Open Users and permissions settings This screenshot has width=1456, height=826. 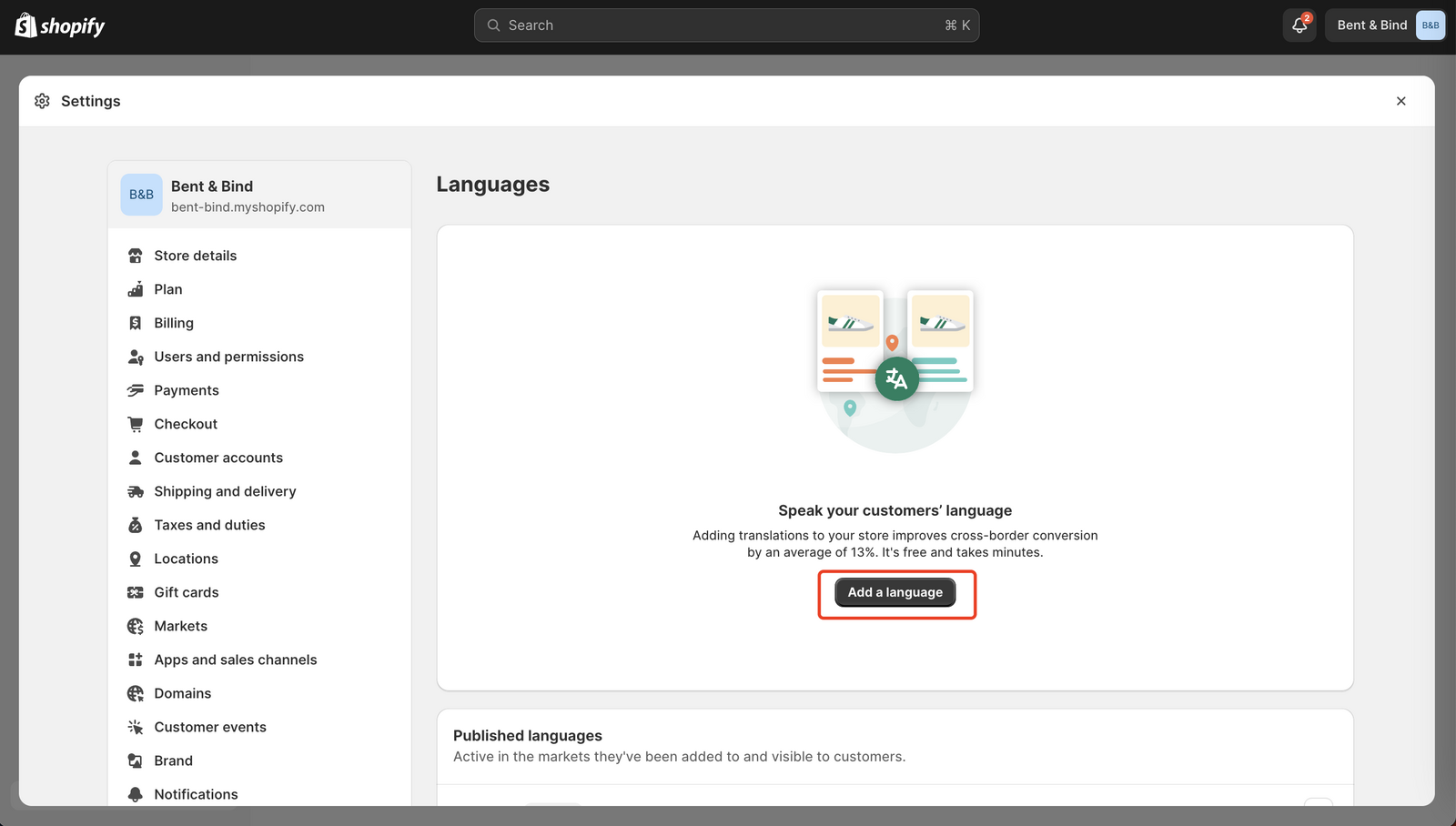click(228, 357)
